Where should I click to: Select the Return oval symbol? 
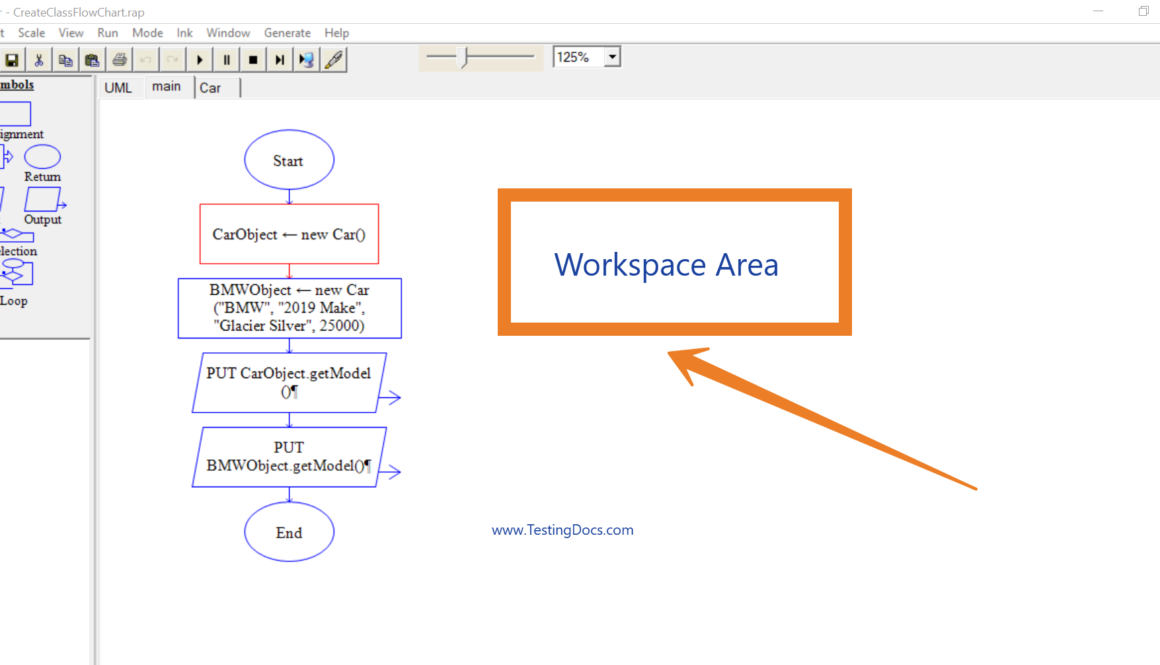(42, 157)
